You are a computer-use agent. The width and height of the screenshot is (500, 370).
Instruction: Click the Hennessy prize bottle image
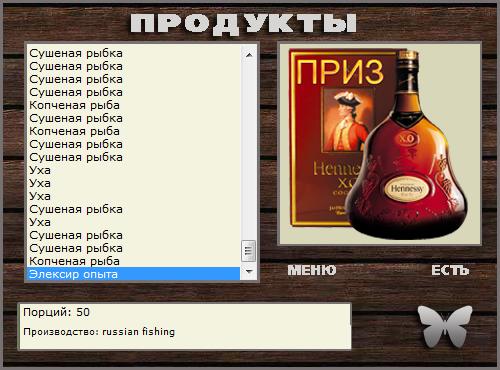pyautogui.click(x=380, y=144)
